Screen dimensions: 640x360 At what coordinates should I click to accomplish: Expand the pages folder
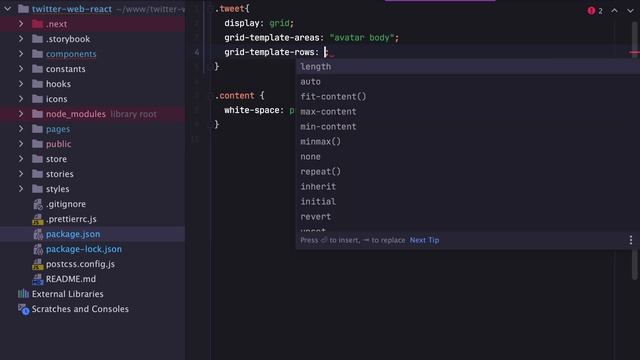click(x=20, y=129)
